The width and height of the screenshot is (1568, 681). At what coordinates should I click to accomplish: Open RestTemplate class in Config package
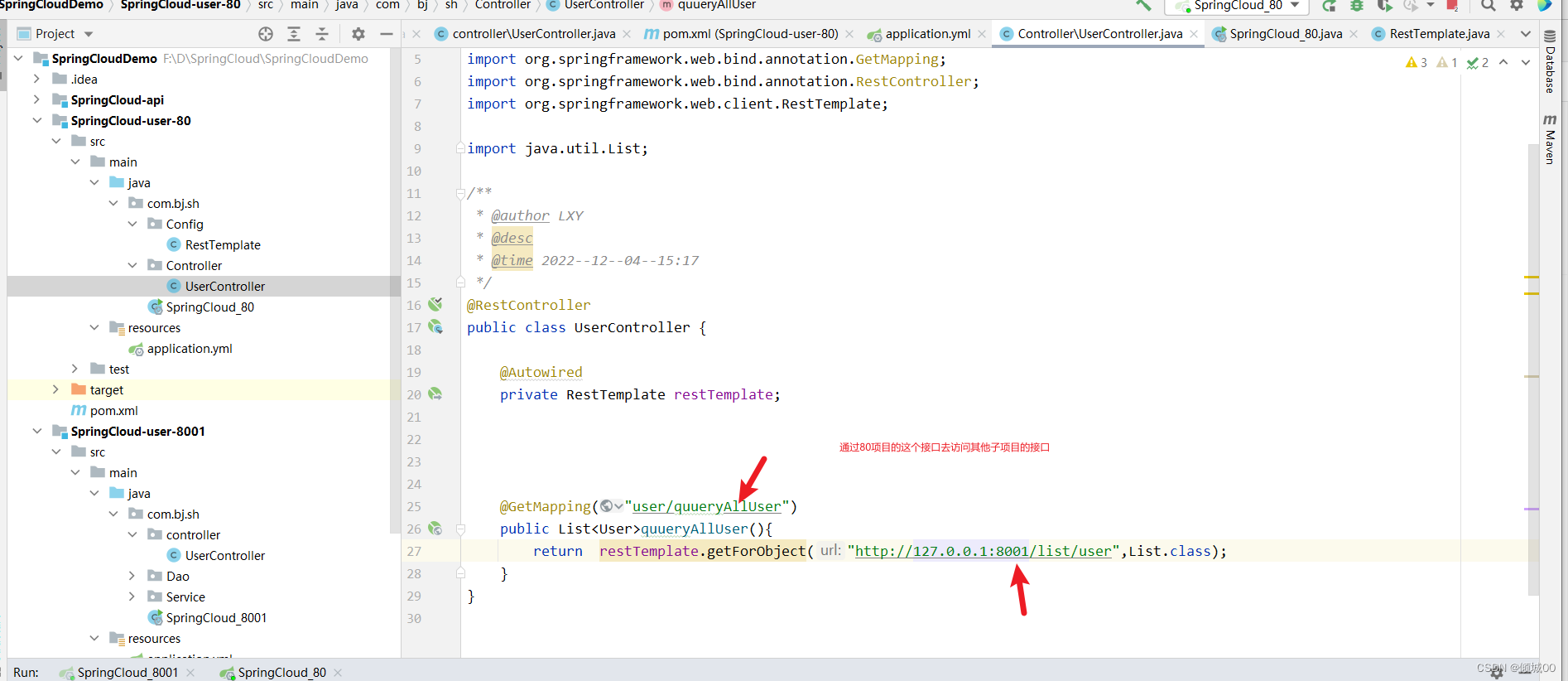click(223, 244)
